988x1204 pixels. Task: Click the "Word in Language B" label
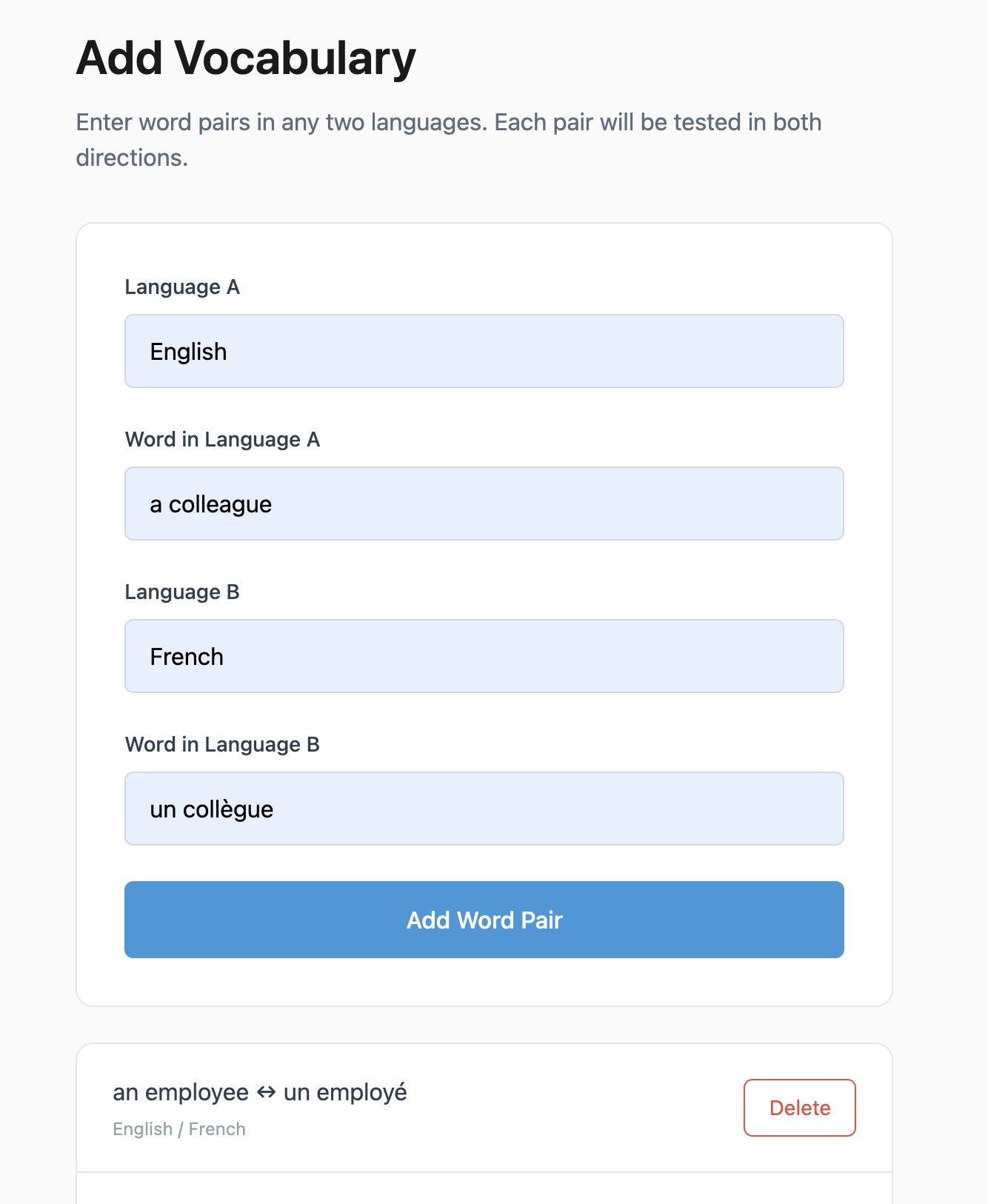[222, 745]
